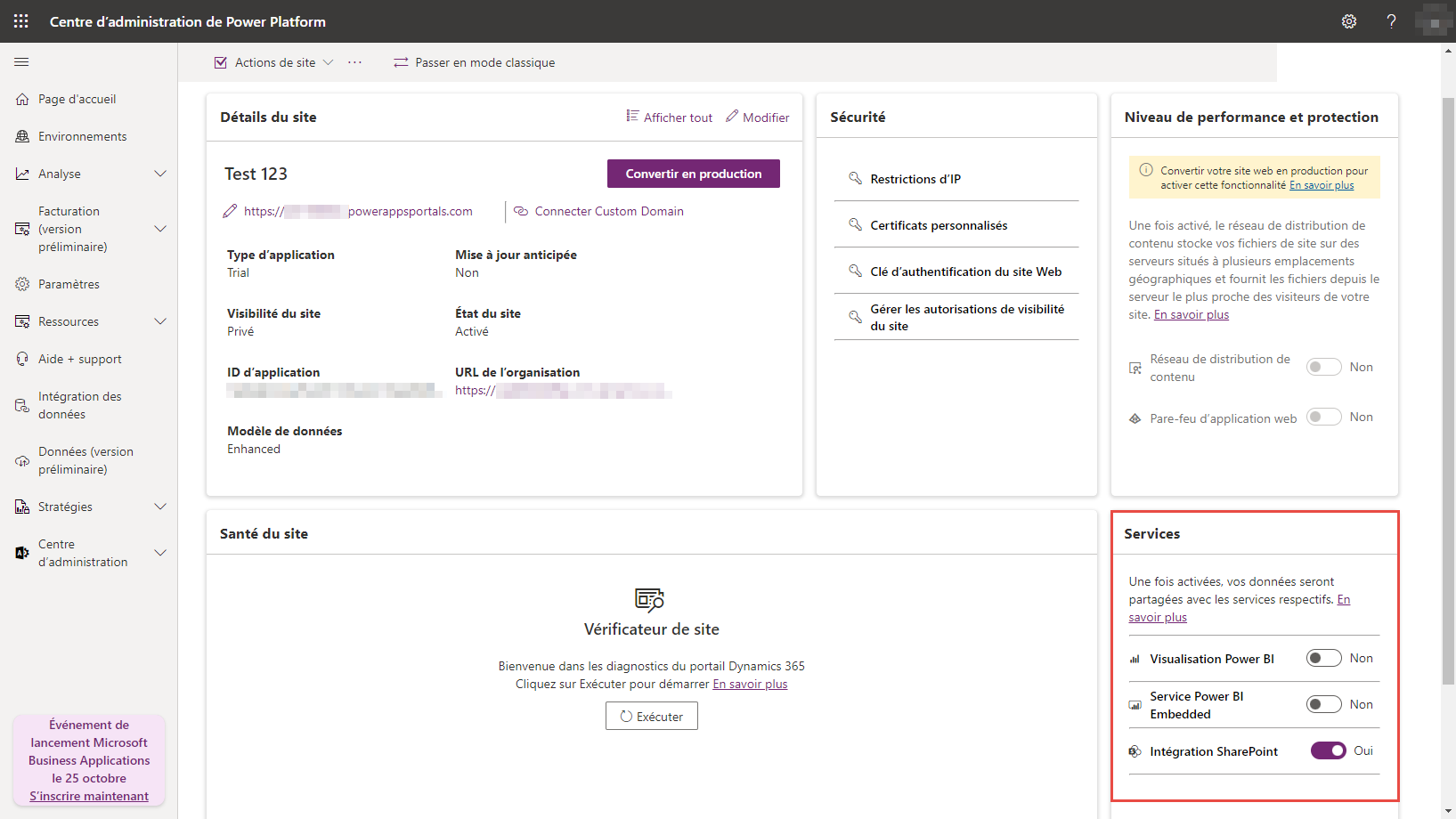
Task: Click the content delivery network icon
Action: point(1135,368)
